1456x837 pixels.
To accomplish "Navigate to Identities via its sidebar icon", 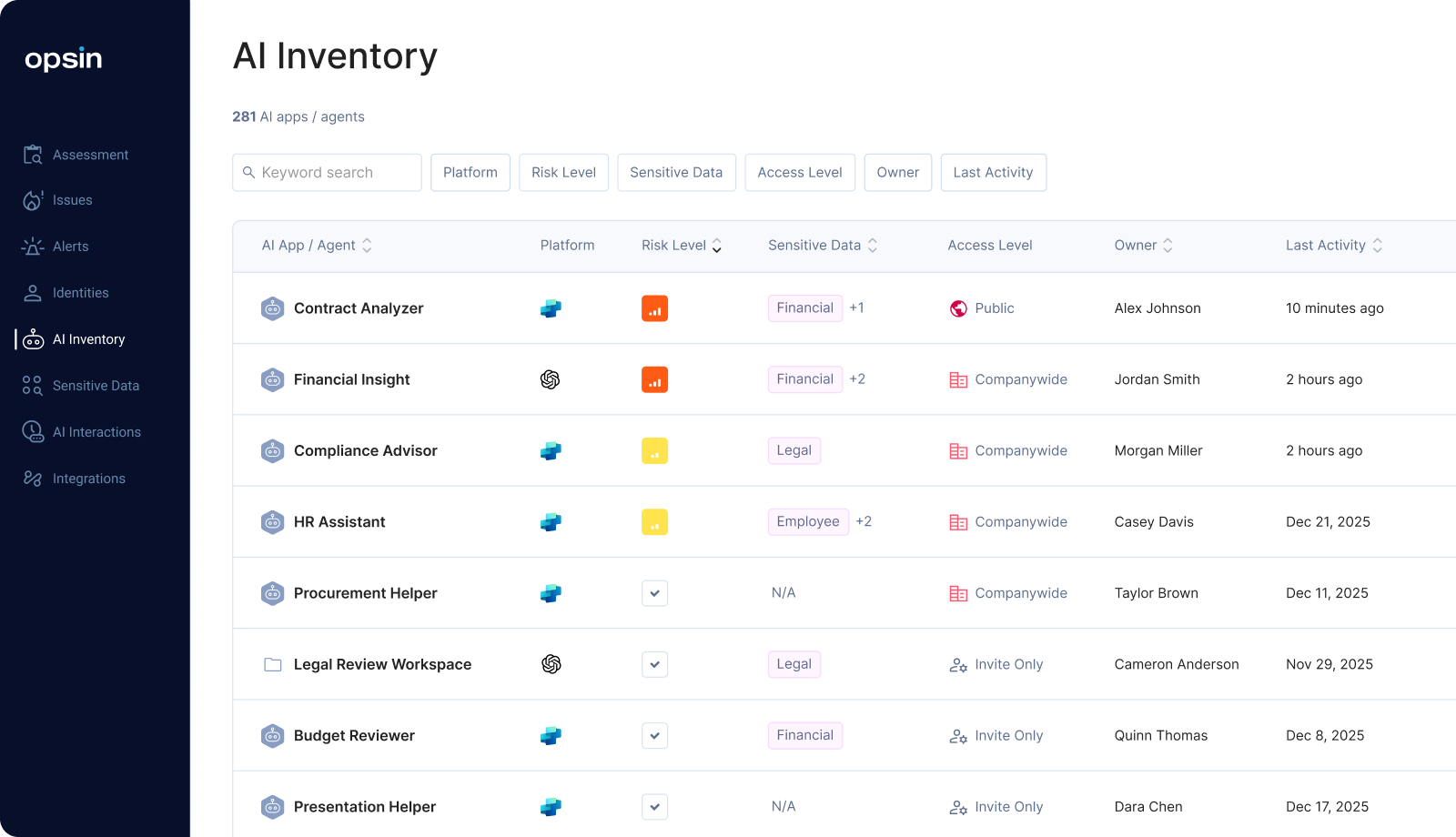I will click(x=33, y=292).
